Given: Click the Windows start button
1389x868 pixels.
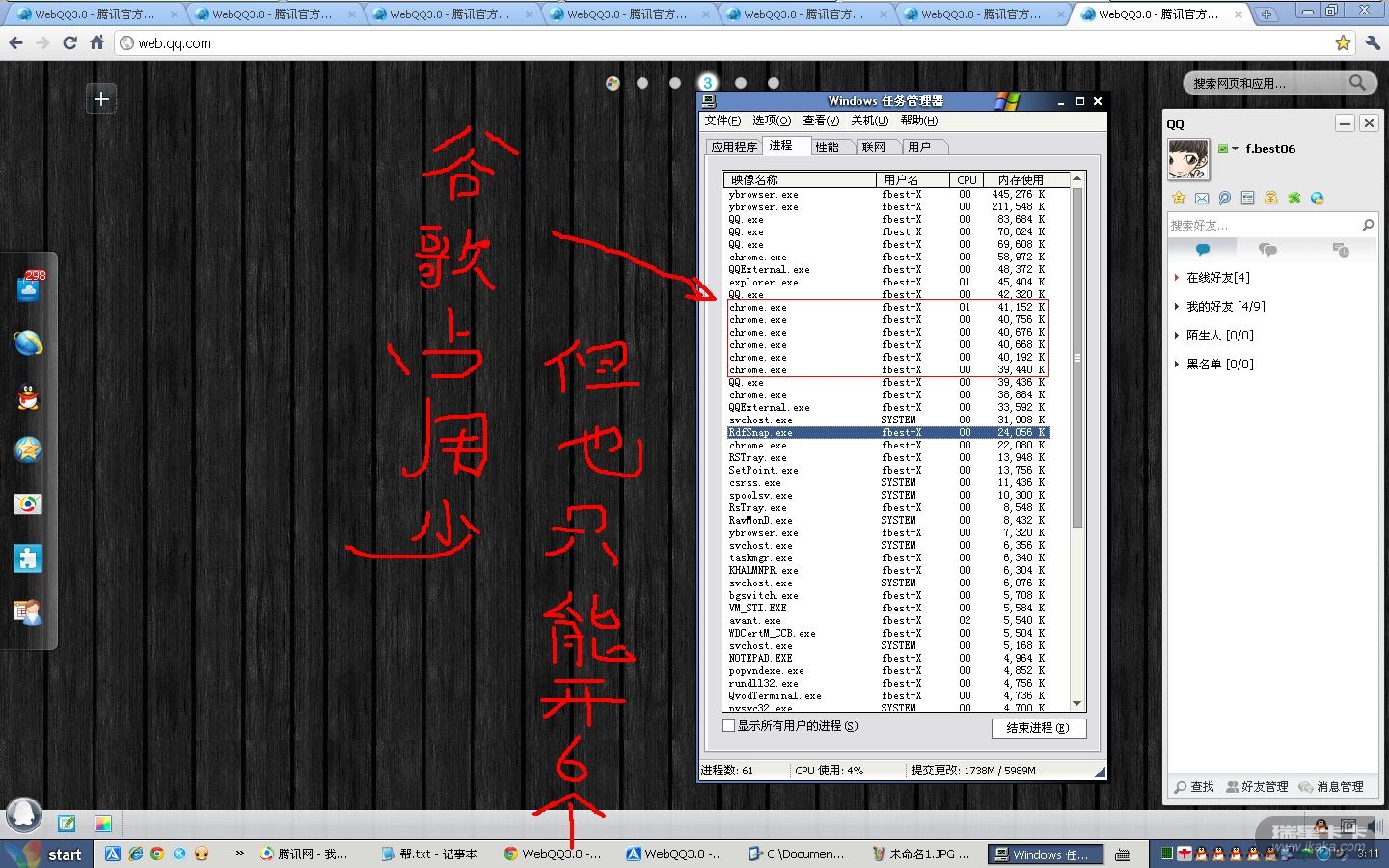Looking at the screenshot, I should (47, 854).
